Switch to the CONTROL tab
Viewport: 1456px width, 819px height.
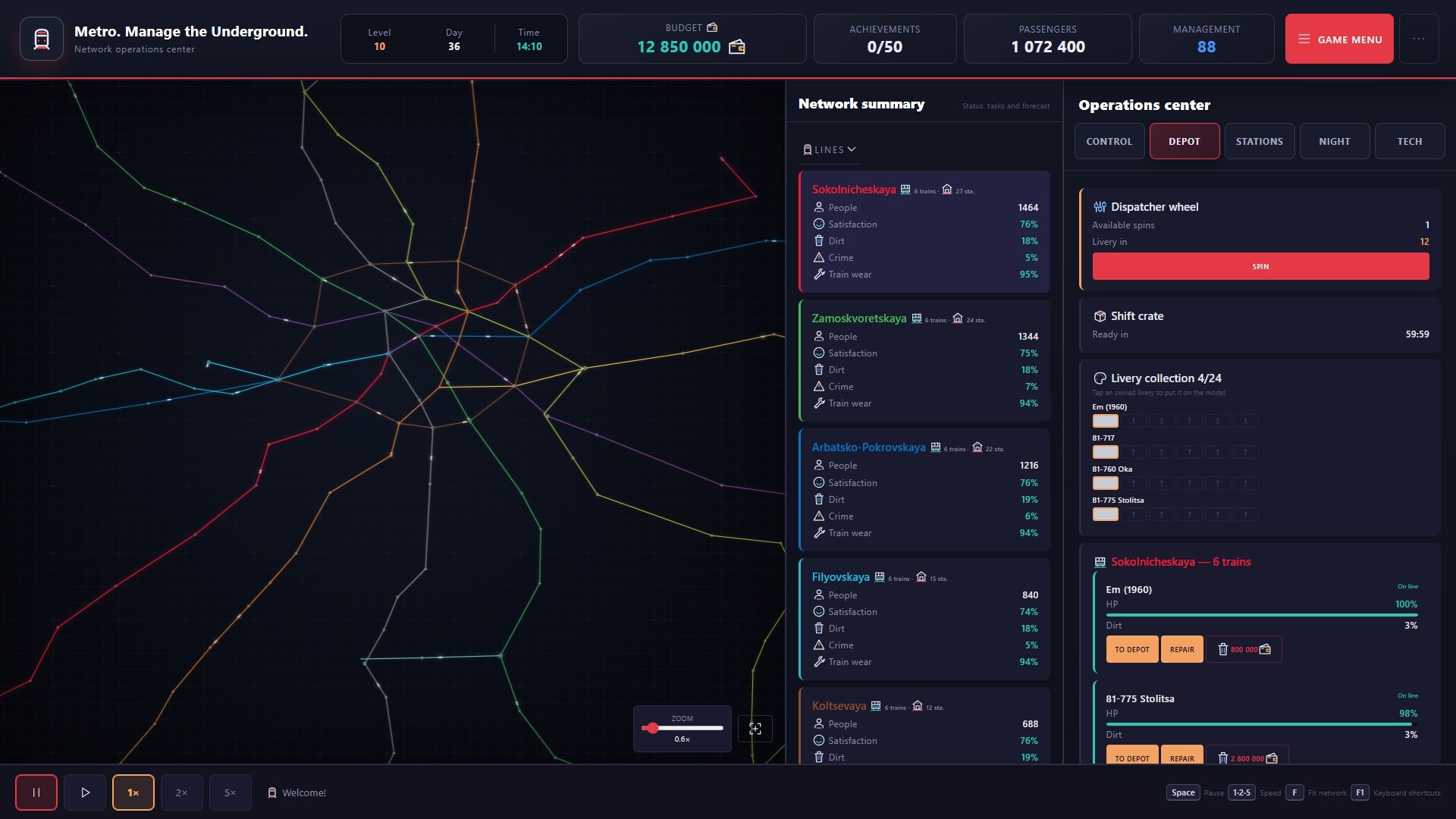1109,141
